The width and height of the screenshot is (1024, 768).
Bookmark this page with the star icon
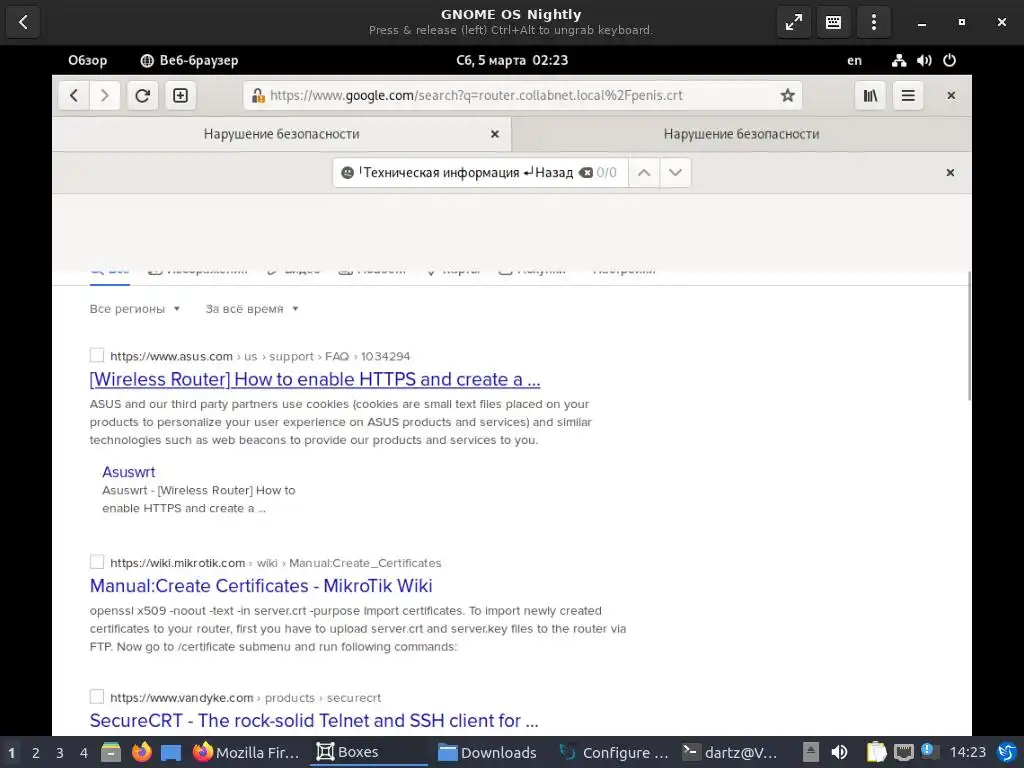(x=788, y=95)
